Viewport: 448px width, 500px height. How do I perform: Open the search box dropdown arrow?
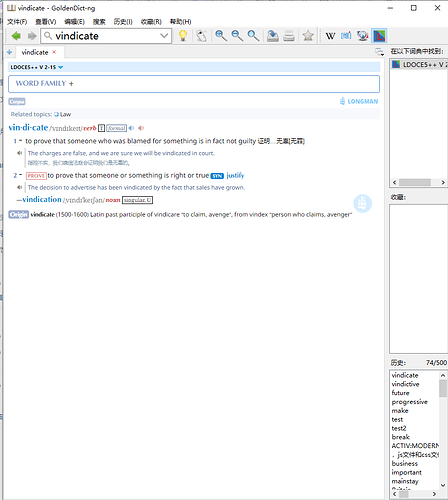(164, 36)
